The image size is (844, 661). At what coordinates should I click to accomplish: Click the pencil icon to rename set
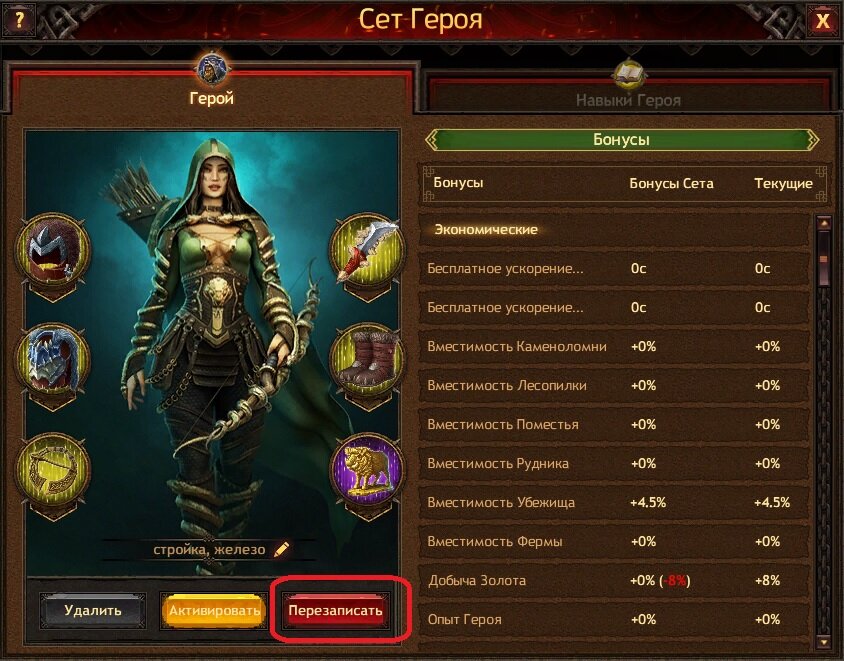(282, 550)
